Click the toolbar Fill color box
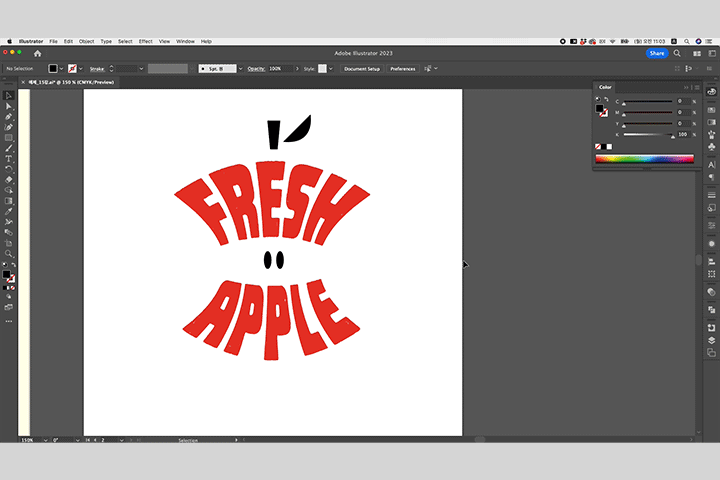This screenshot has width=720, height=480. [6, 274]
